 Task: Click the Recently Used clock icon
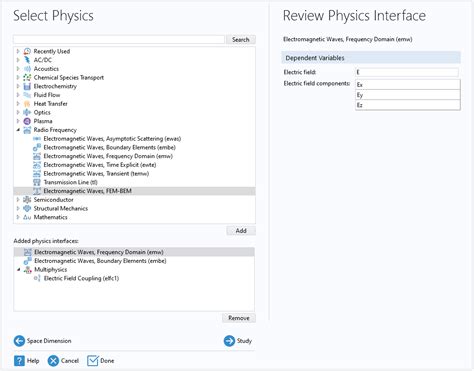27,51
